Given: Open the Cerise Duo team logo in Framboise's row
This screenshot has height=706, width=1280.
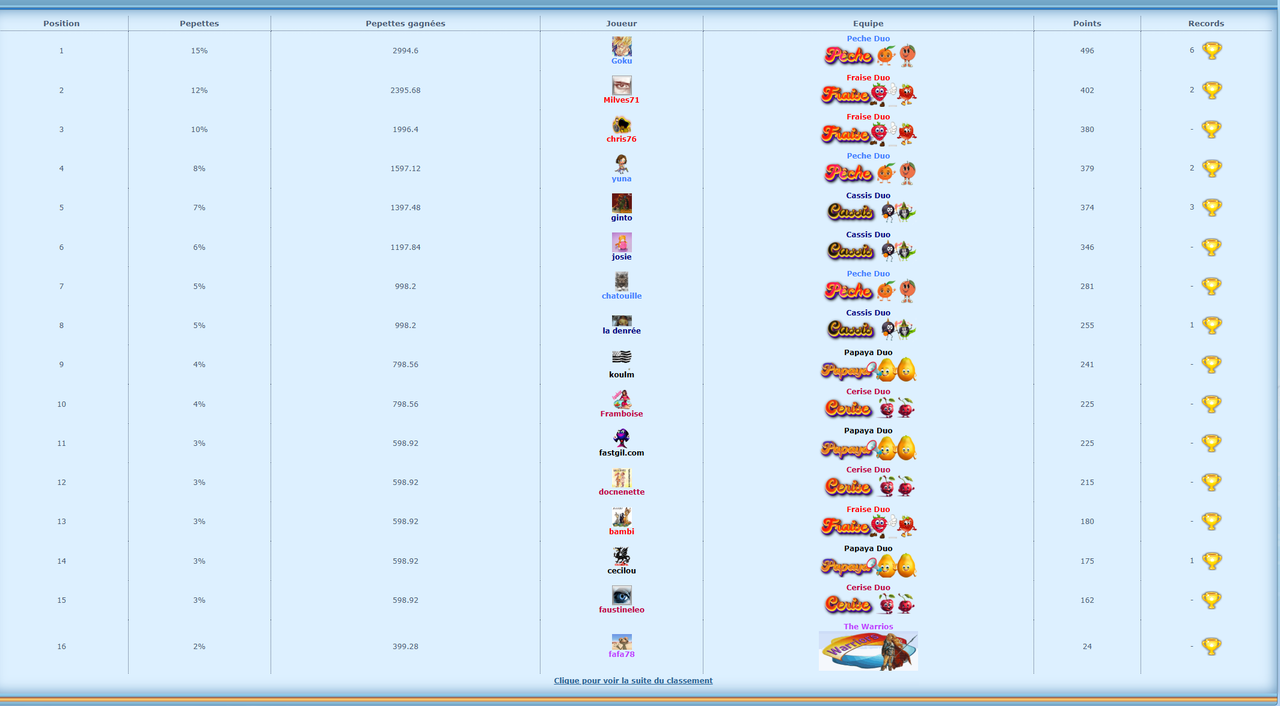Looking at the screenshot, I should point(868,408).
